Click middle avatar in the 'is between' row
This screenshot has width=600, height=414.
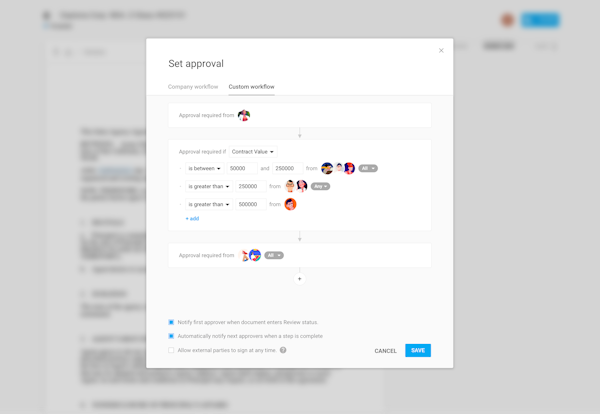339,168
